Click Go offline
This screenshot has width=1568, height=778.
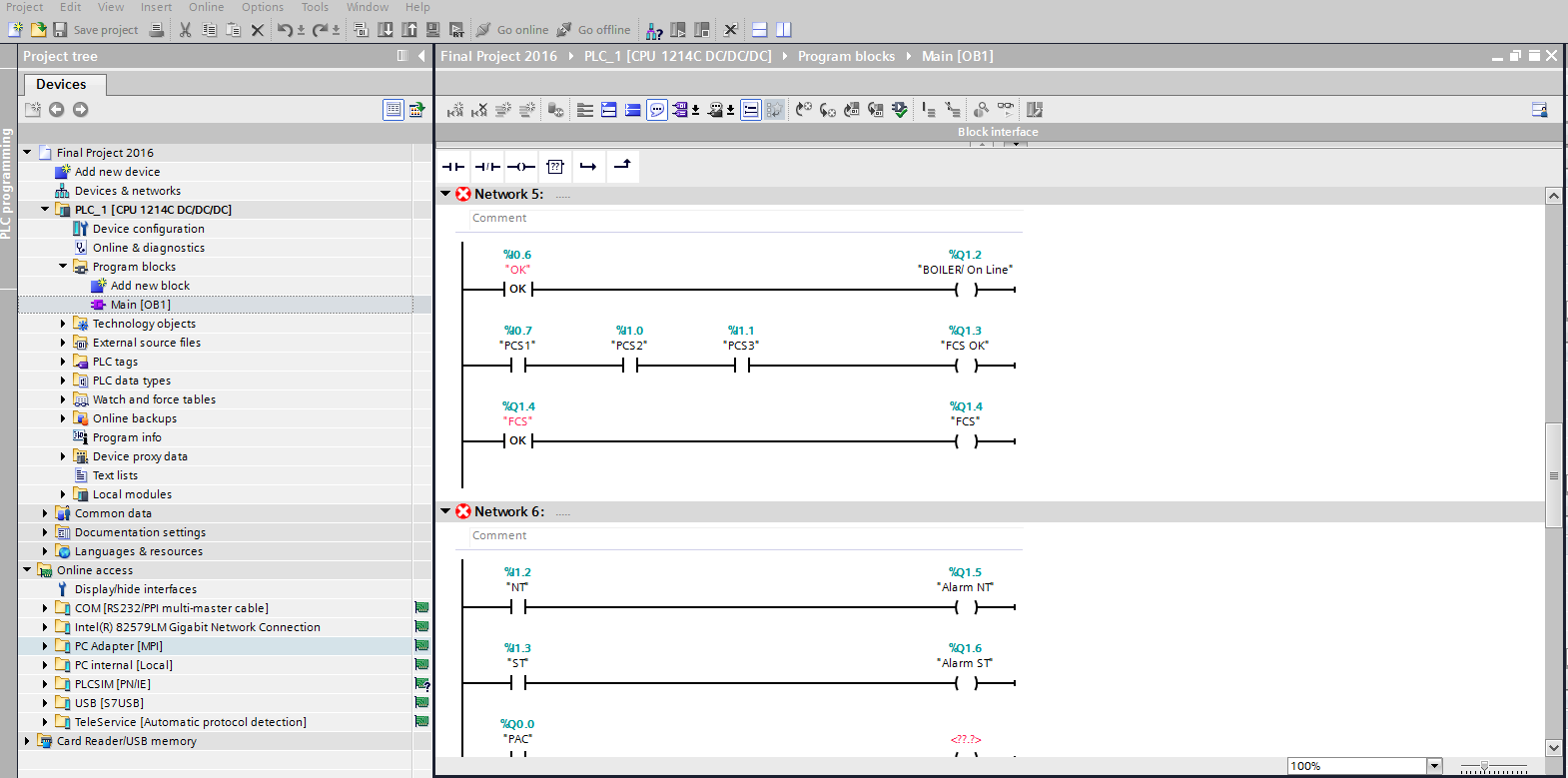593,30
